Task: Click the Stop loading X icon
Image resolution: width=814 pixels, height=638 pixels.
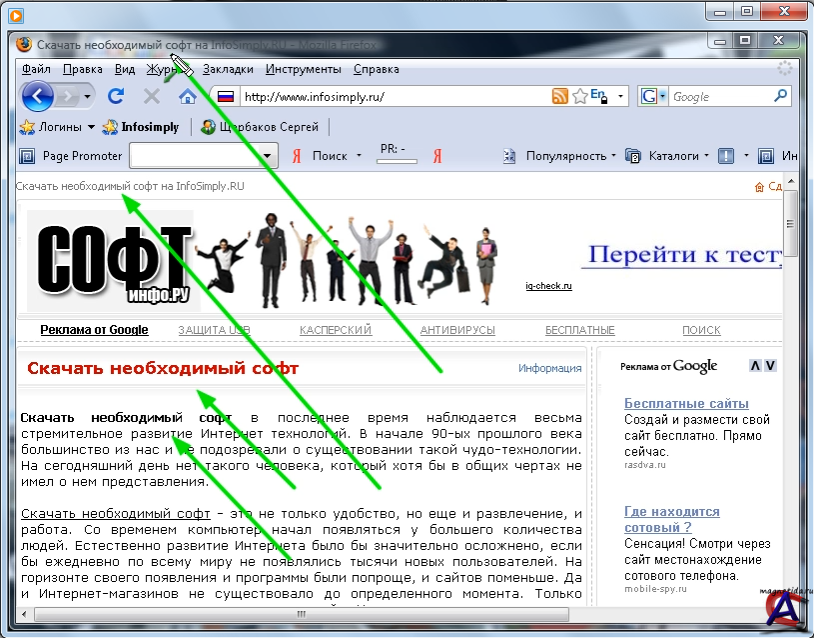Action: tap(152, 97)
